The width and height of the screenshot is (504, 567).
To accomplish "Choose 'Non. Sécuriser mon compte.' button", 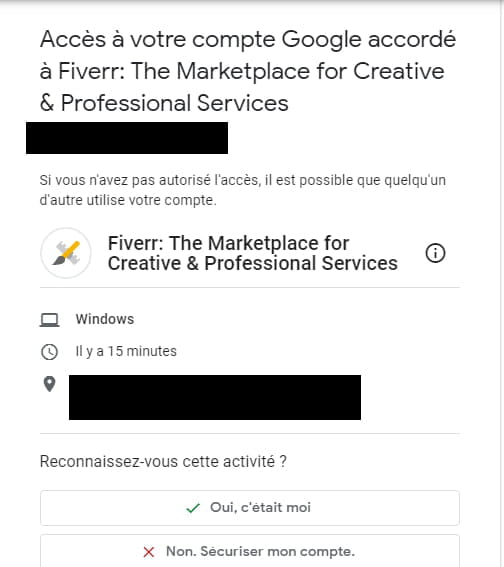I will point(250,551).
